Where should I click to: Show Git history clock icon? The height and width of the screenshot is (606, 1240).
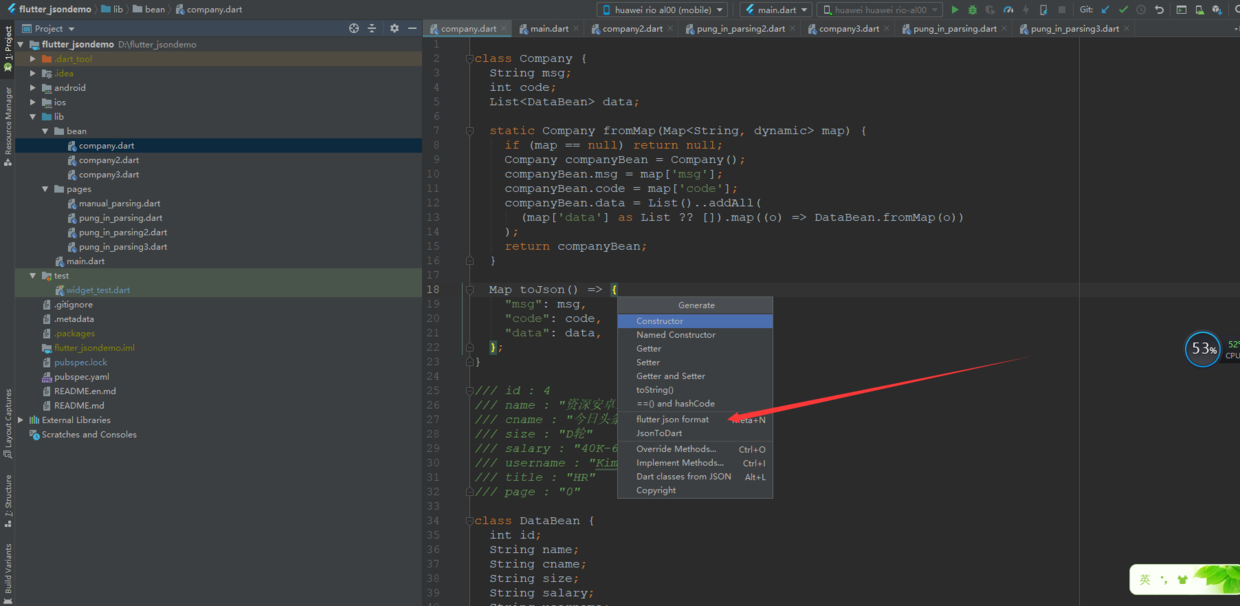coord(1141,10)
